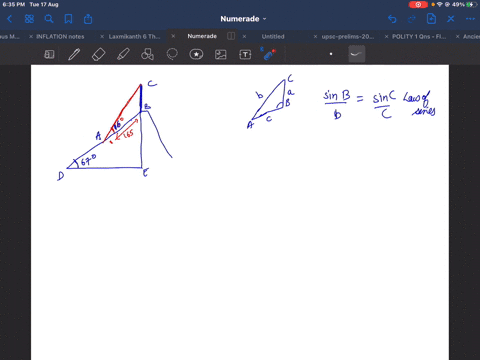The width and height of the screenshot is (480, 360).
Task: Select the Text box tool
Action: (x=245, y=54)
